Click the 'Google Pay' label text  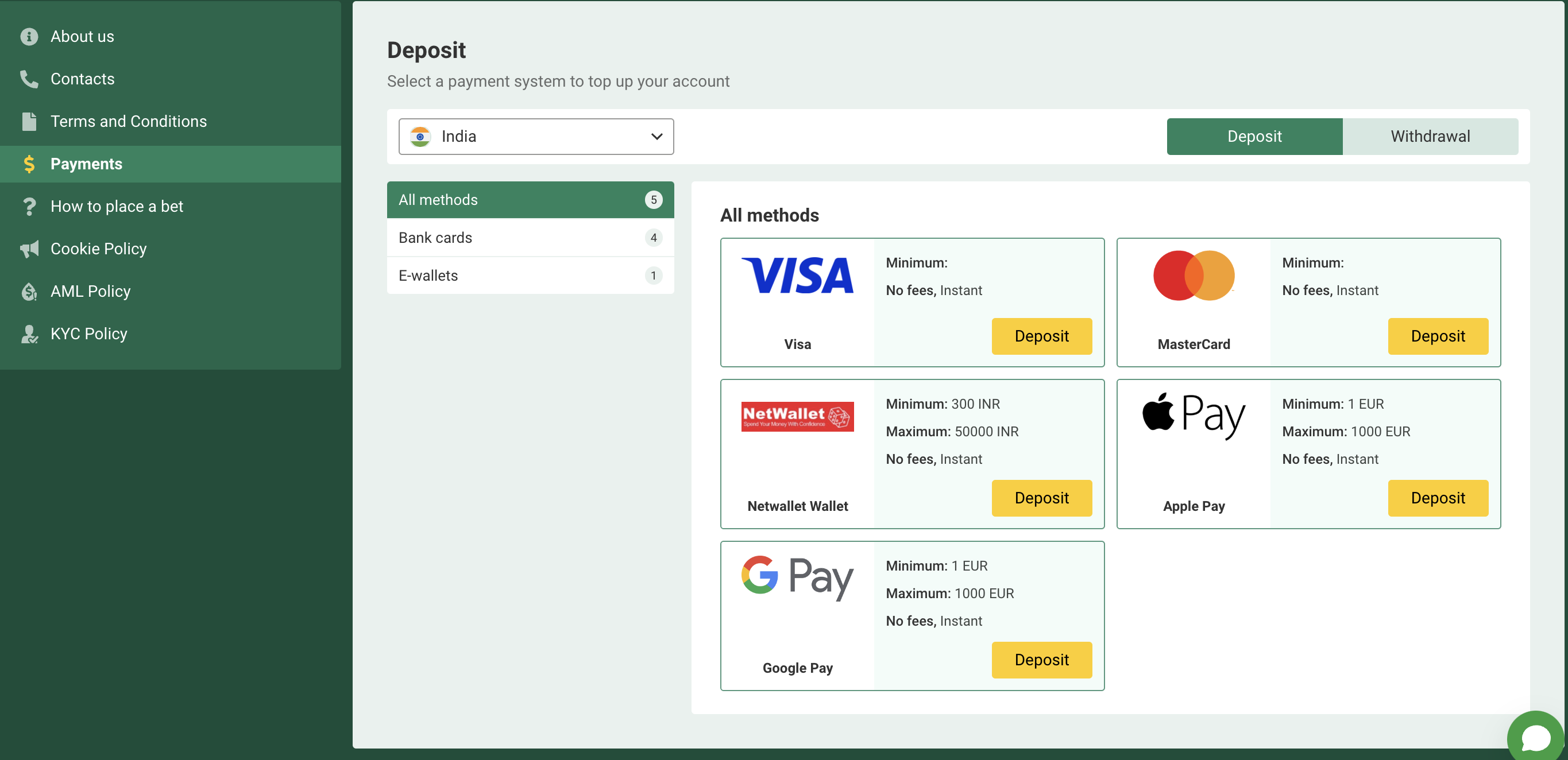797,668
